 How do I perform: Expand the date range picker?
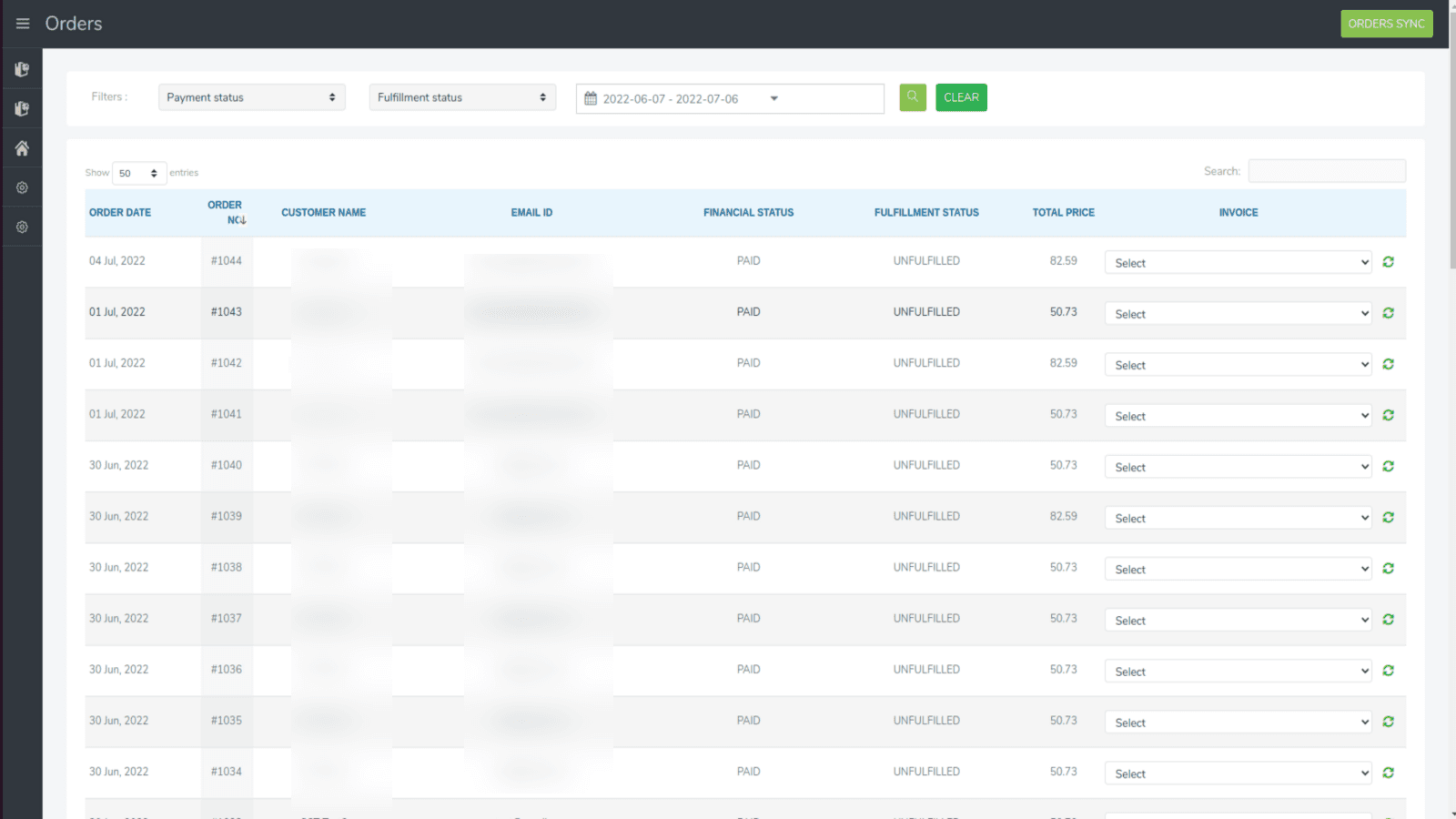pyautogui.click(x=773, y=98)
